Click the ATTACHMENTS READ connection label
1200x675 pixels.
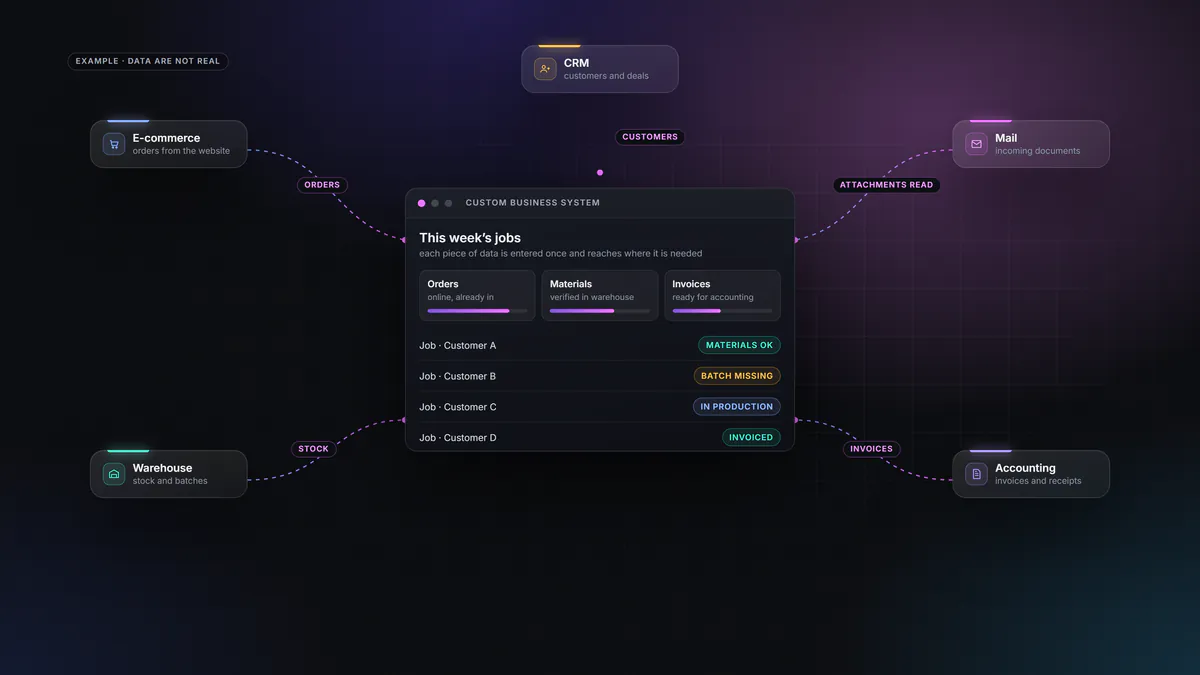click(886, 185)
